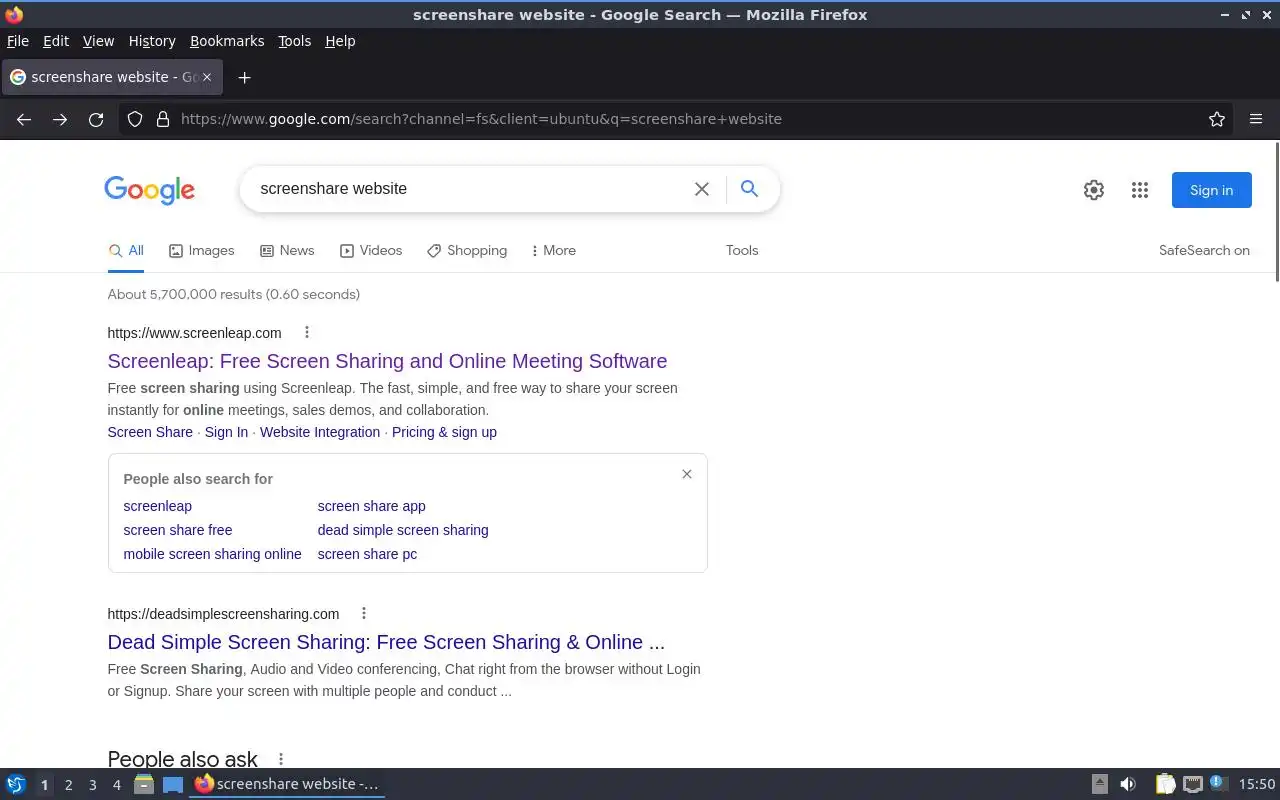
Task: Open options for screenleap.com result
Action: 307,332
